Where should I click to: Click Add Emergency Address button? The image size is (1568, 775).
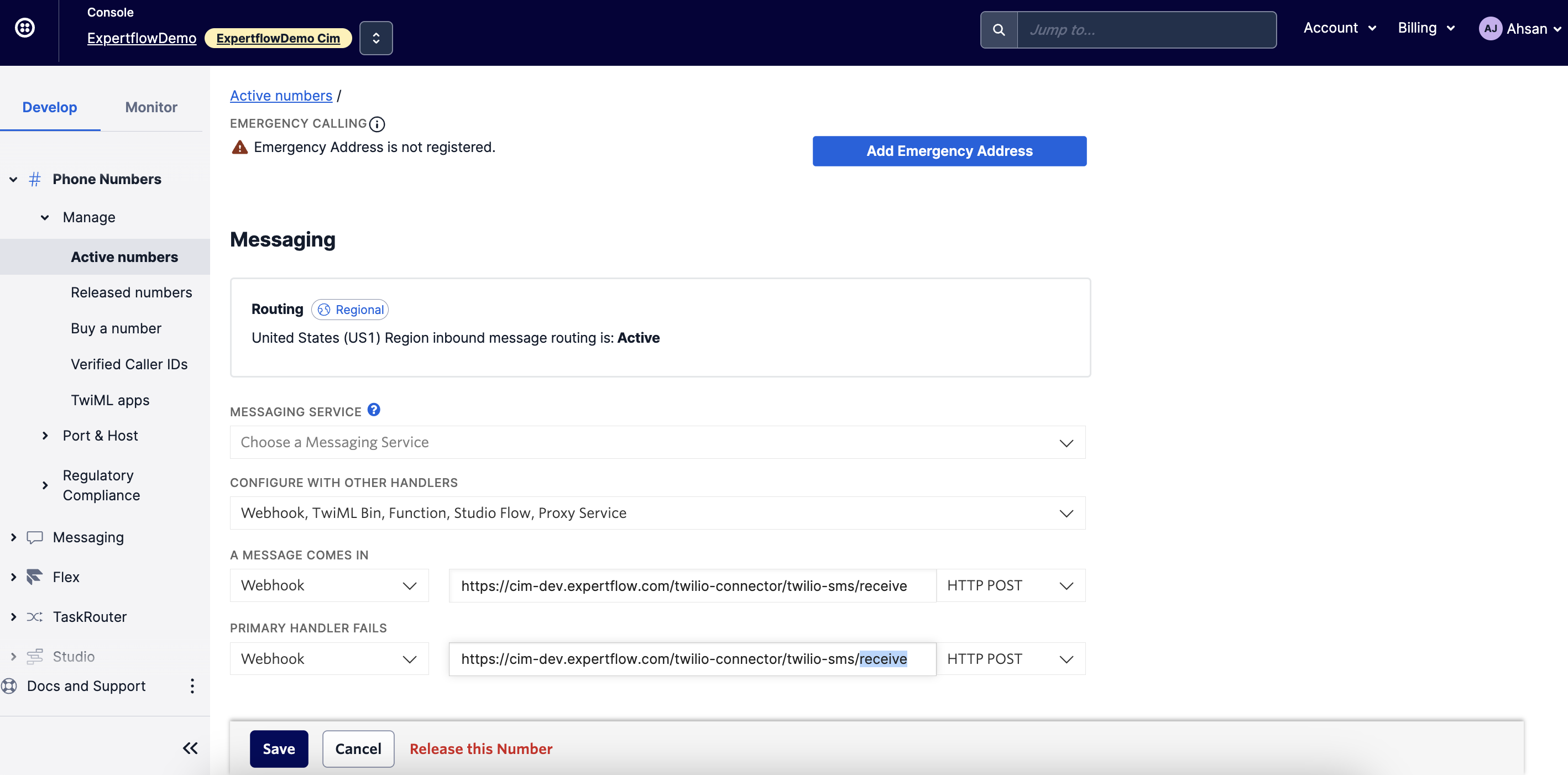(949, 151)
